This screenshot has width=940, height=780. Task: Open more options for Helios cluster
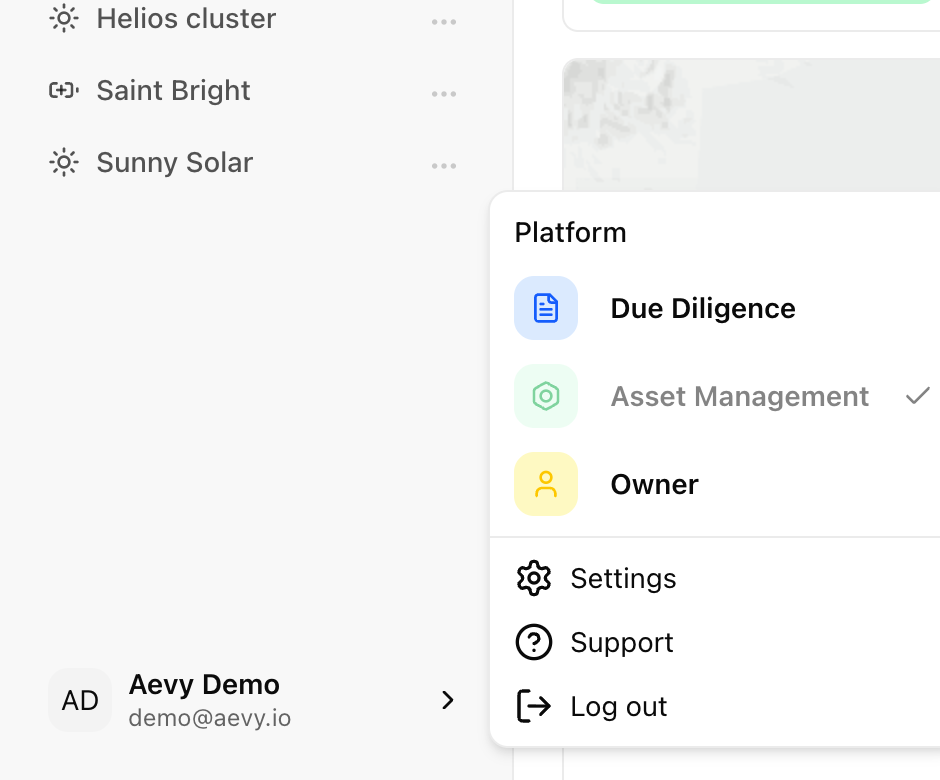point(444,22)
